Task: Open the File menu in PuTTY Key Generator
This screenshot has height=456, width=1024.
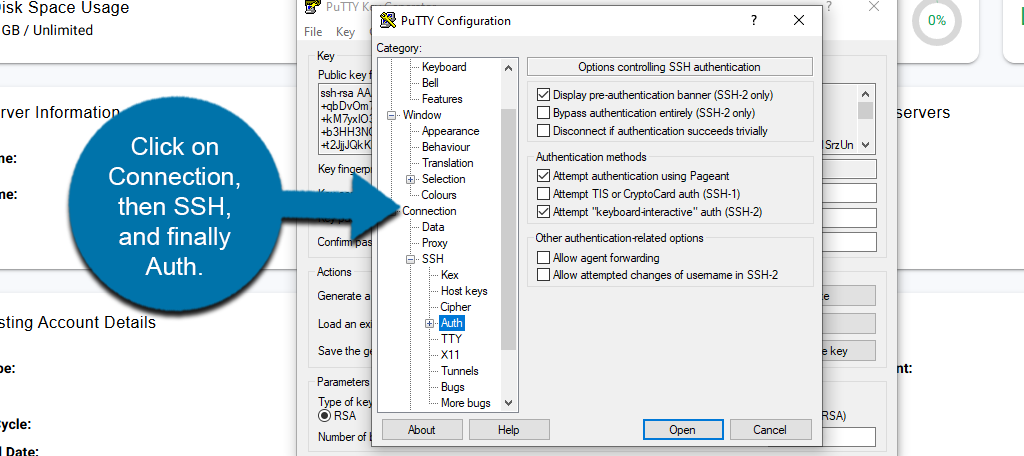Action: (x=313, y=32)
